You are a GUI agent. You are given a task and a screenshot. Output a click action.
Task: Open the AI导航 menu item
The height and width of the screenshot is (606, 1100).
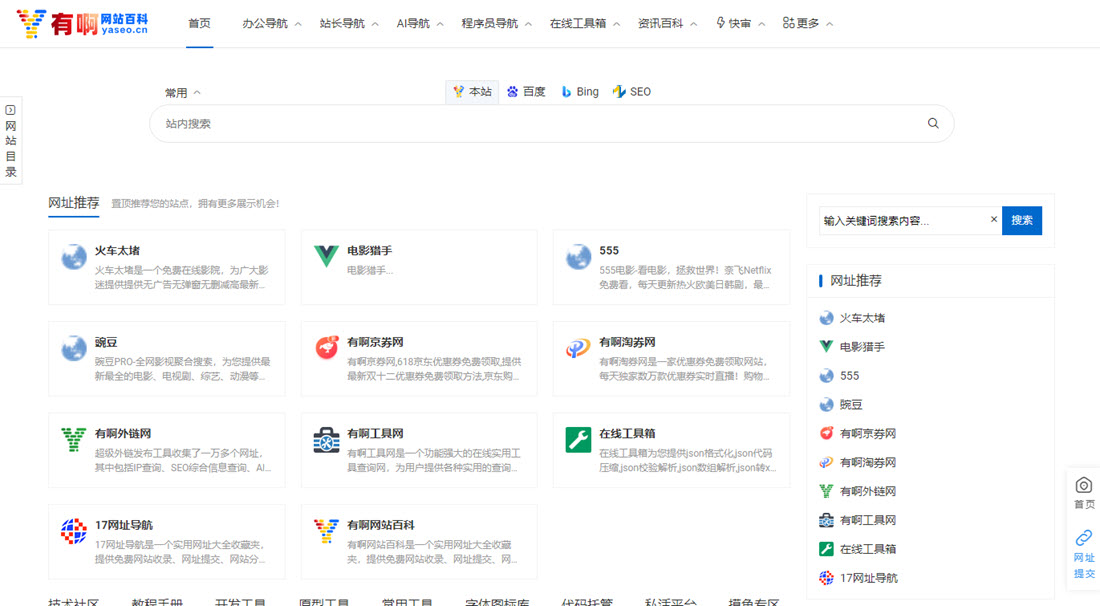pos(419,23)
